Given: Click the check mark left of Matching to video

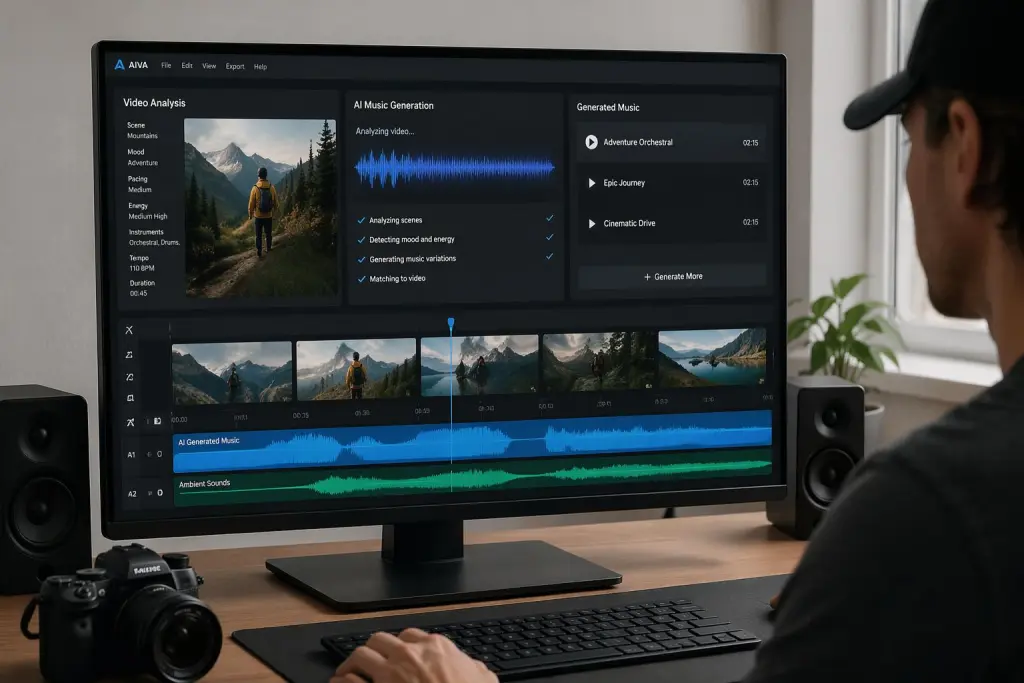Looking at the screenshot, I should [x=361, y=279].
